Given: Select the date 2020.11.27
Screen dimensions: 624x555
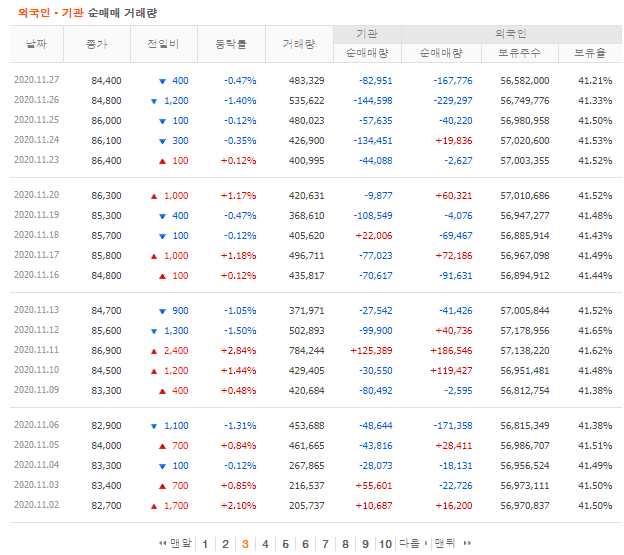Looking at the screenshot, I should [36, 80].
